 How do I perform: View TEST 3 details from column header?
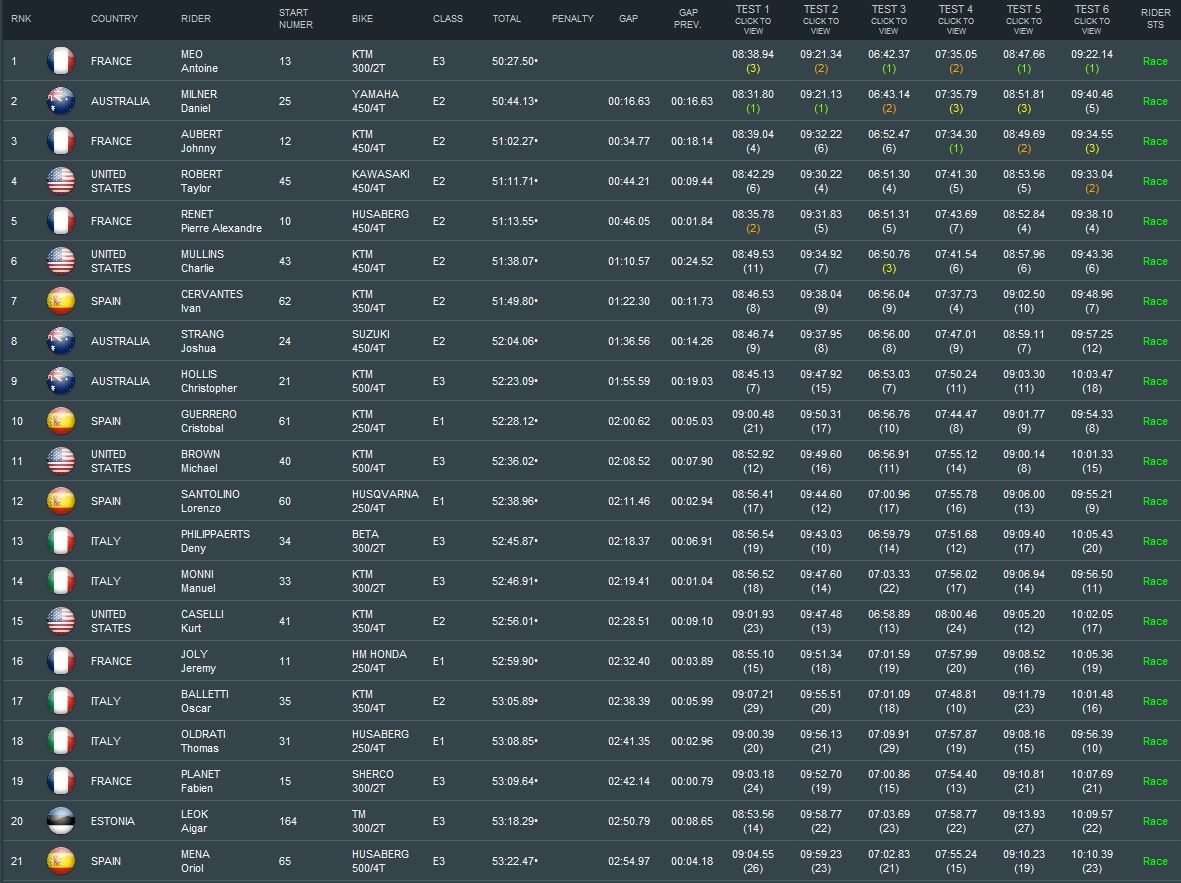(888, 19)
